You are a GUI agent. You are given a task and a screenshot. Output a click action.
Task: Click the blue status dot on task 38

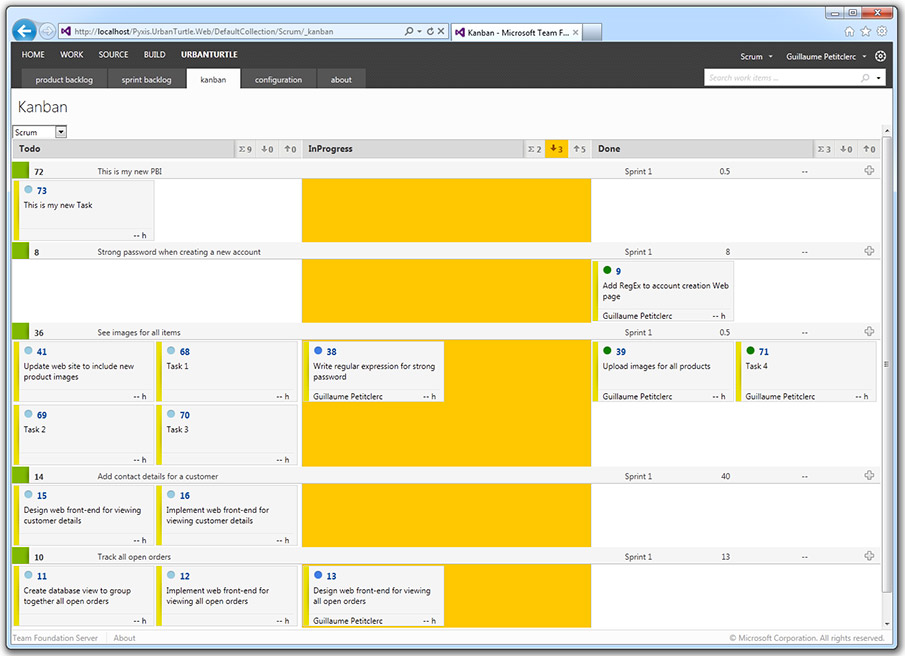[x=316, y=351]
